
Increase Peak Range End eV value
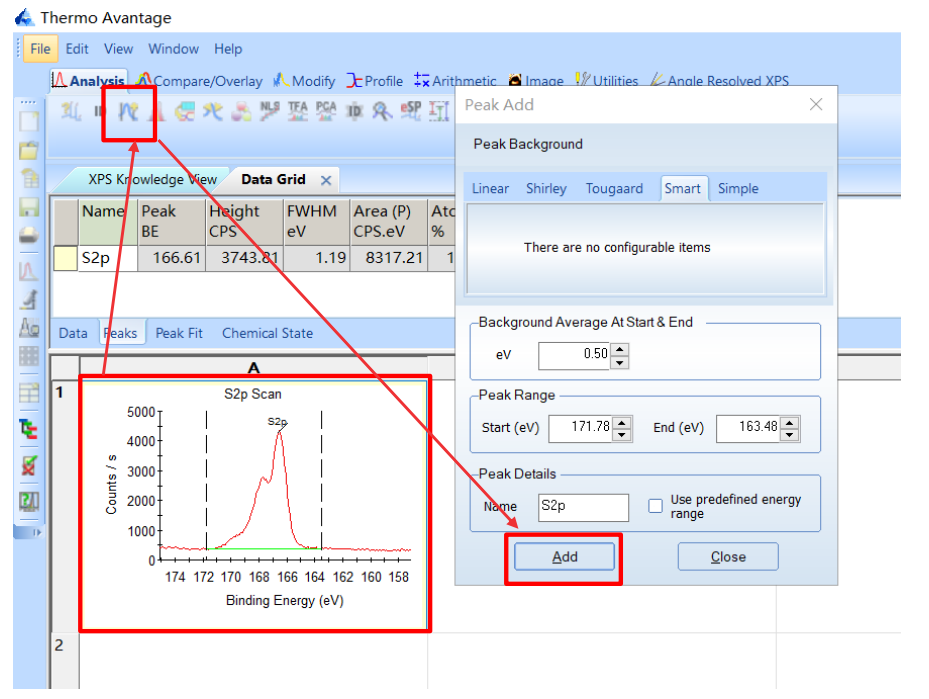[790, 422]
